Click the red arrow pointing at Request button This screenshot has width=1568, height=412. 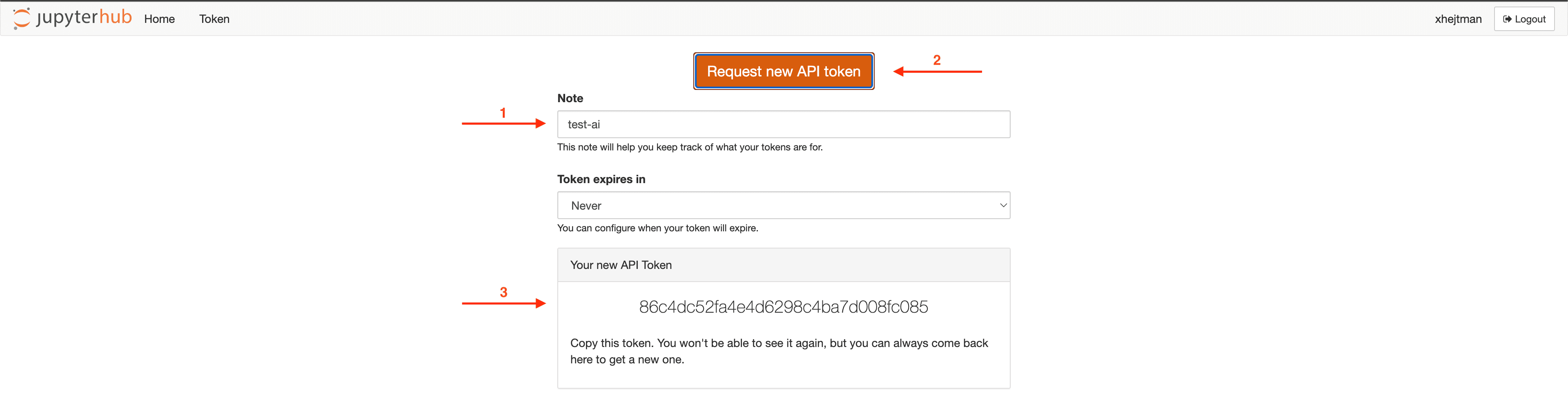click(x=937, y=72)
